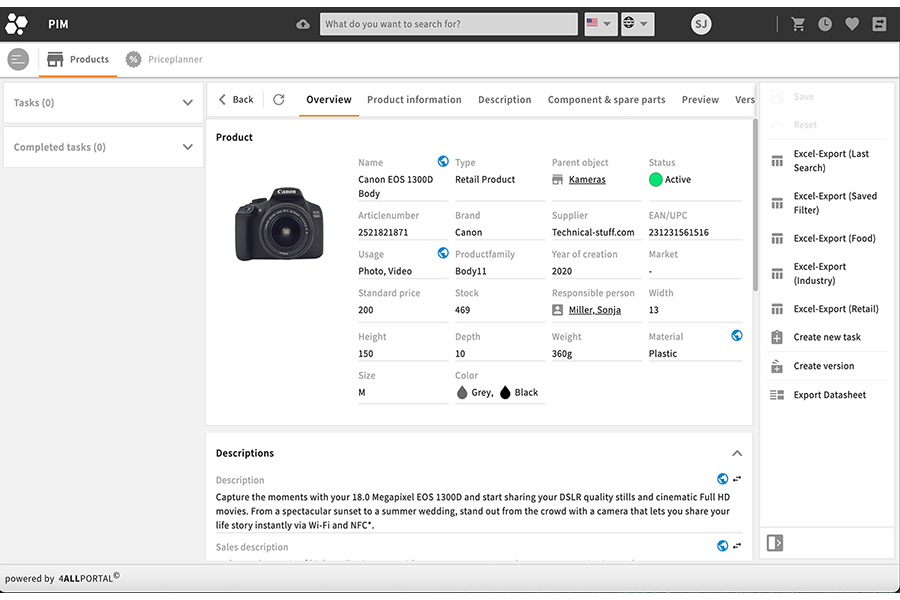Go back using the Back button
Viewport: 900px width, 600px height.
(x=236, y=99)
